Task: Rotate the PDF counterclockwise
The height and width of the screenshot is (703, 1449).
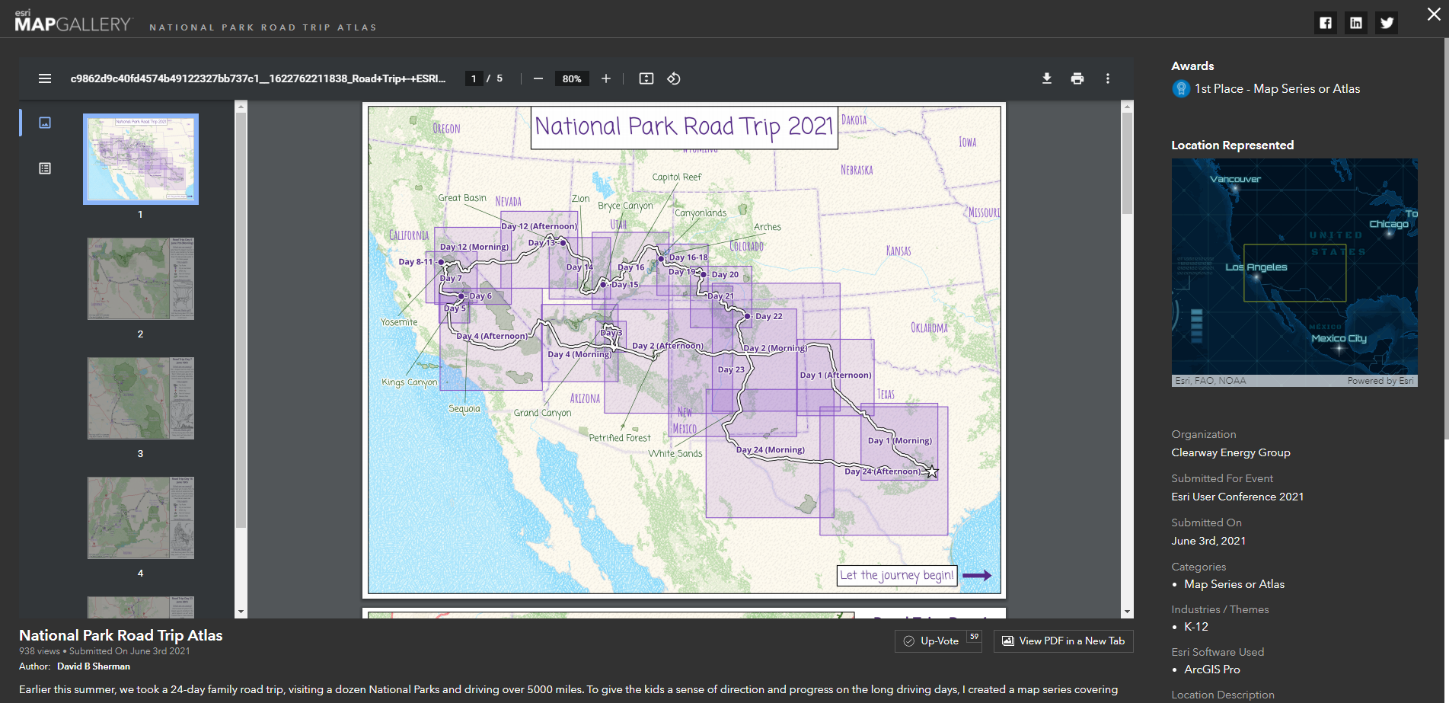Action: tap(674, 78)
